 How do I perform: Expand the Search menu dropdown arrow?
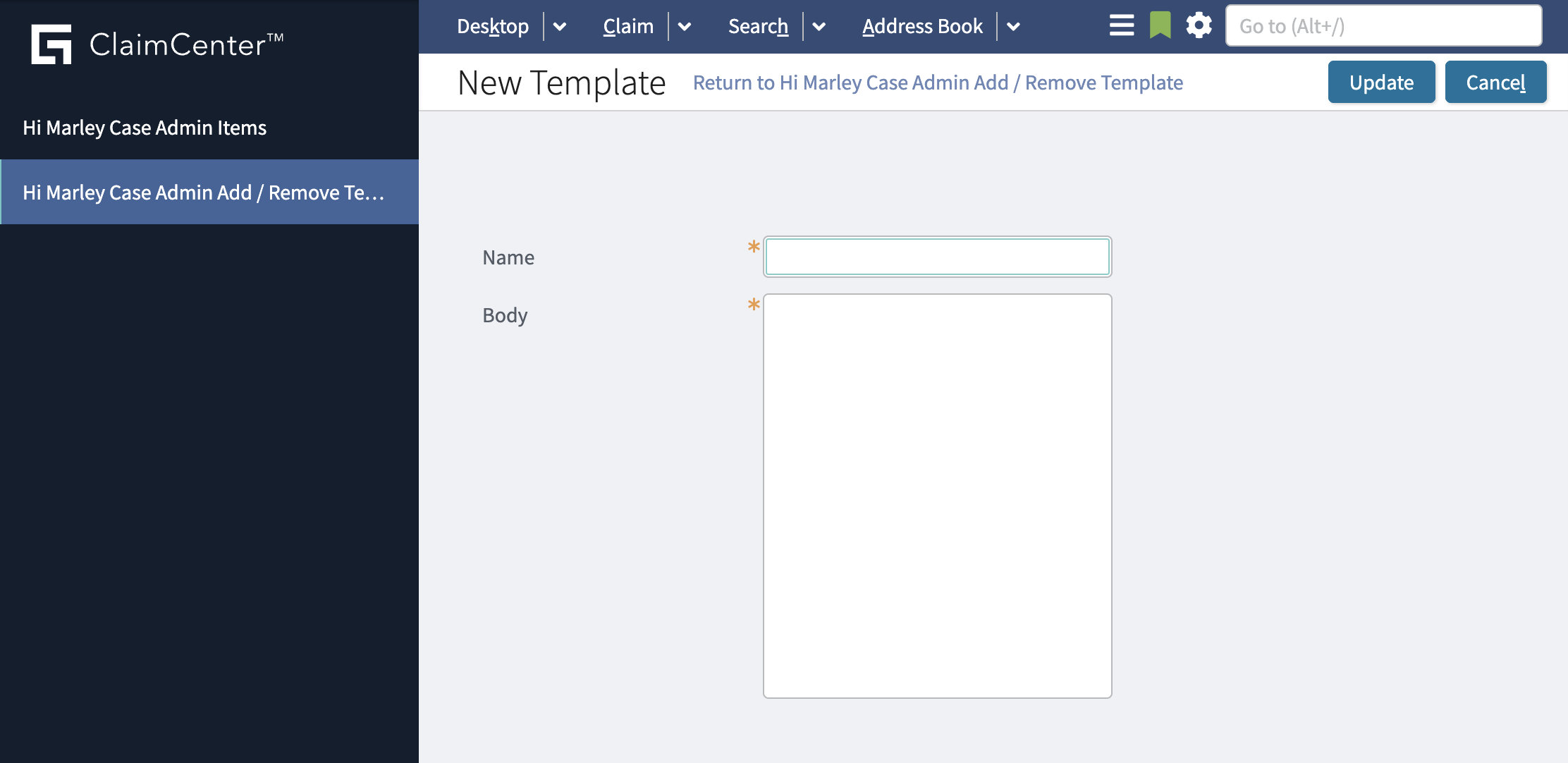(x=820, y=27)
